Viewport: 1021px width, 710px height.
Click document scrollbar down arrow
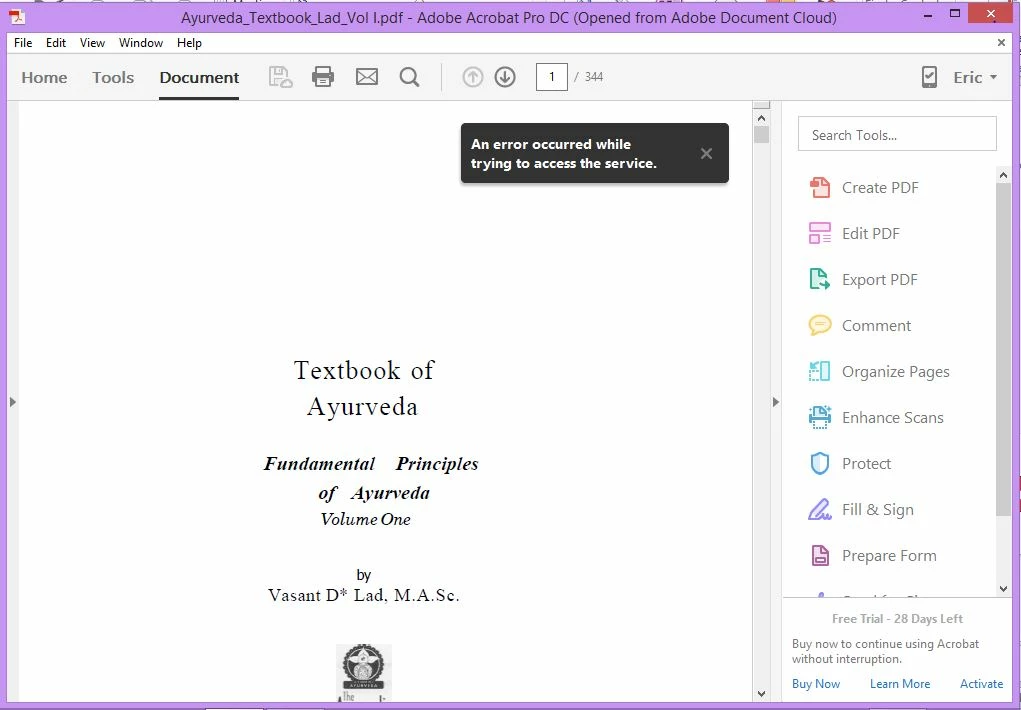761,694
